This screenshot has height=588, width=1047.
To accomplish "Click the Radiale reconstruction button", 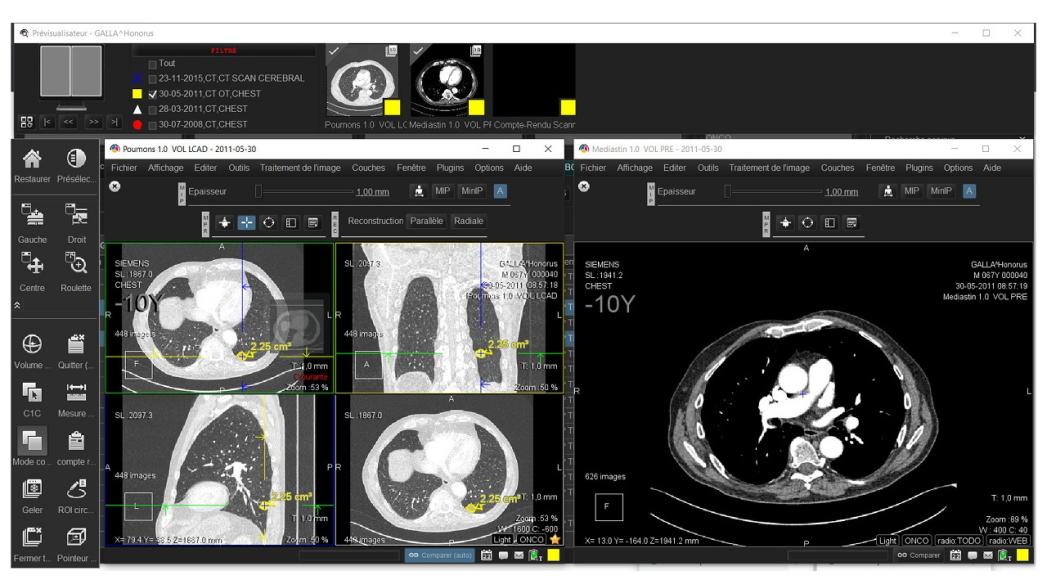I will pos(468,220).
